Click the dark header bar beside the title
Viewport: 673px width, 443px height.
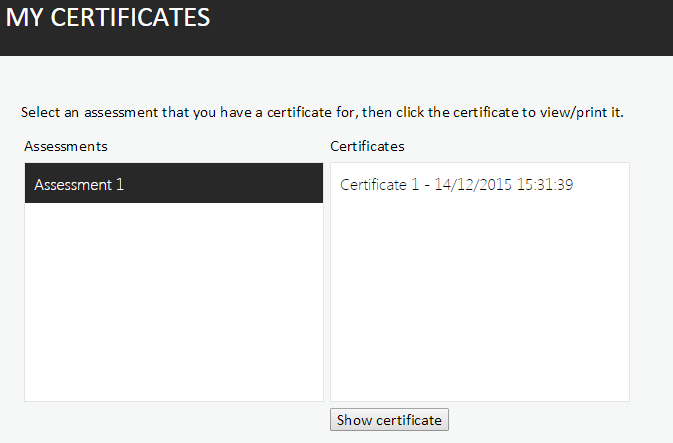tap(442, 27)
